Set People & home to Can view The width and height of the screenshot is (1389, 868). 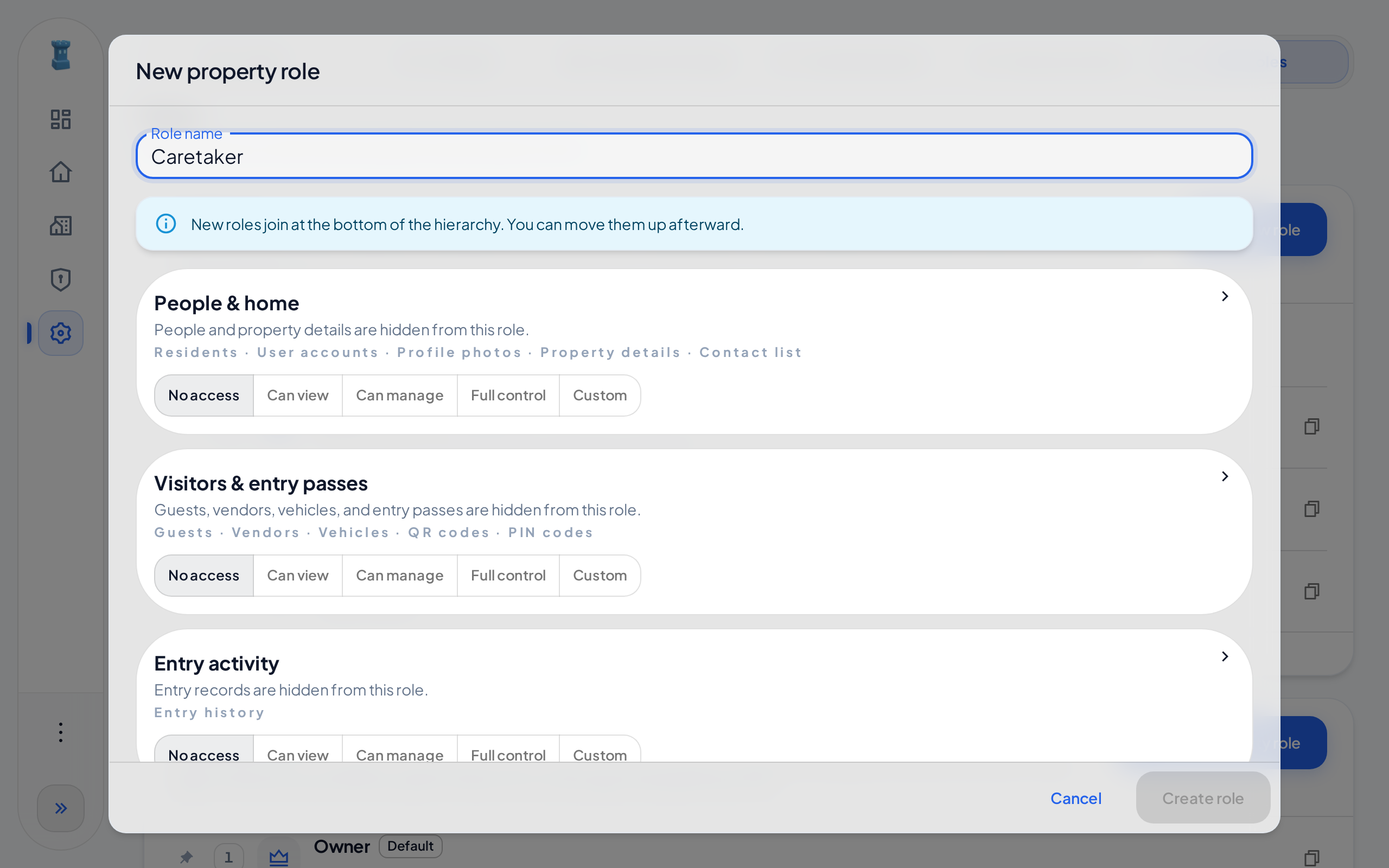click(298, 395)
